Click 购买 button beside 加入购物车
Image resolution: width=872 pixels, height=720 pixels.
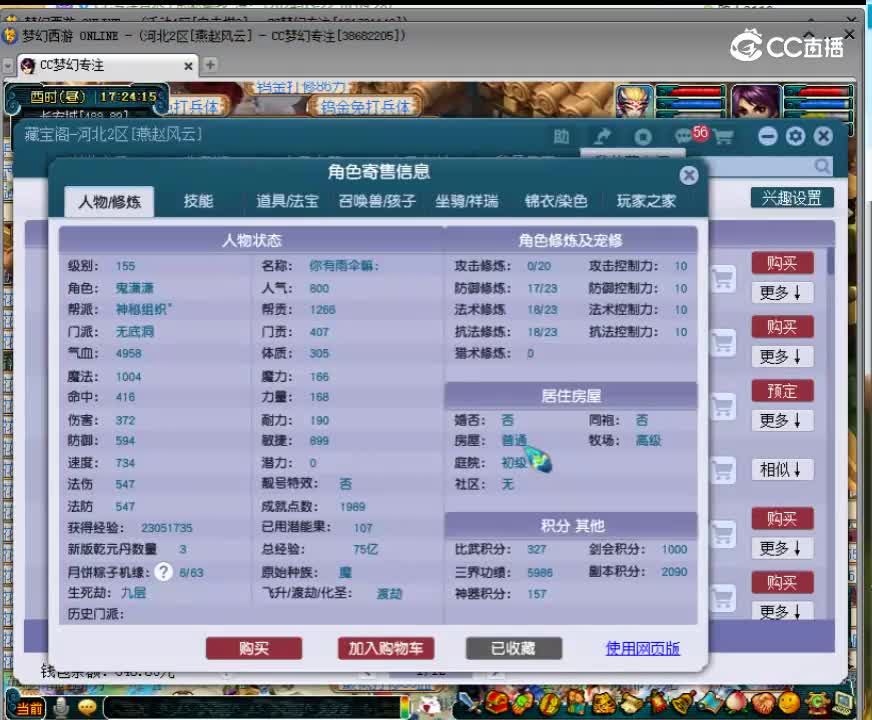[254, 648]
